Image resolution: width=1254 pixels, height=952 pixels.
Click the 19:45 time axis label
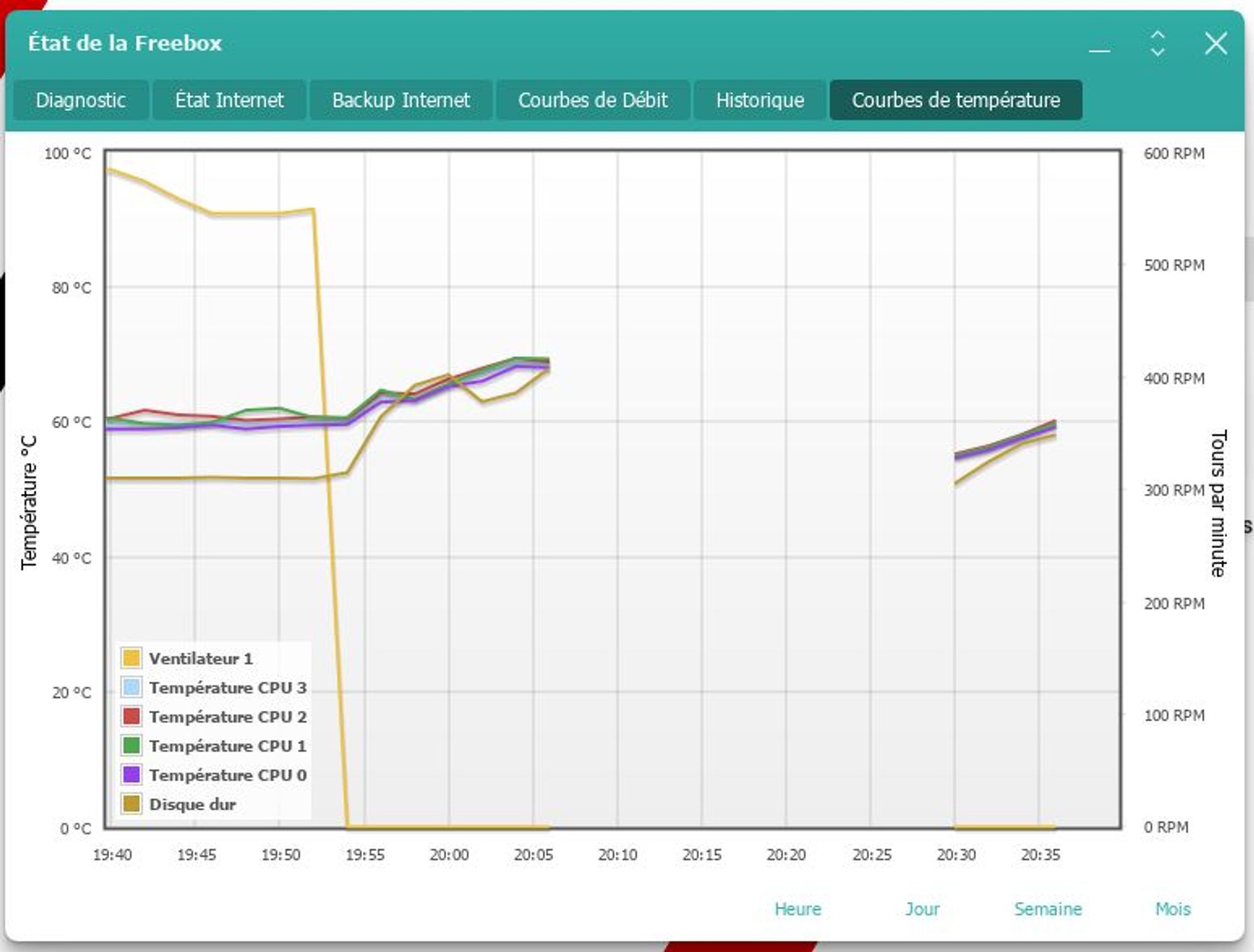pos(196,855)
